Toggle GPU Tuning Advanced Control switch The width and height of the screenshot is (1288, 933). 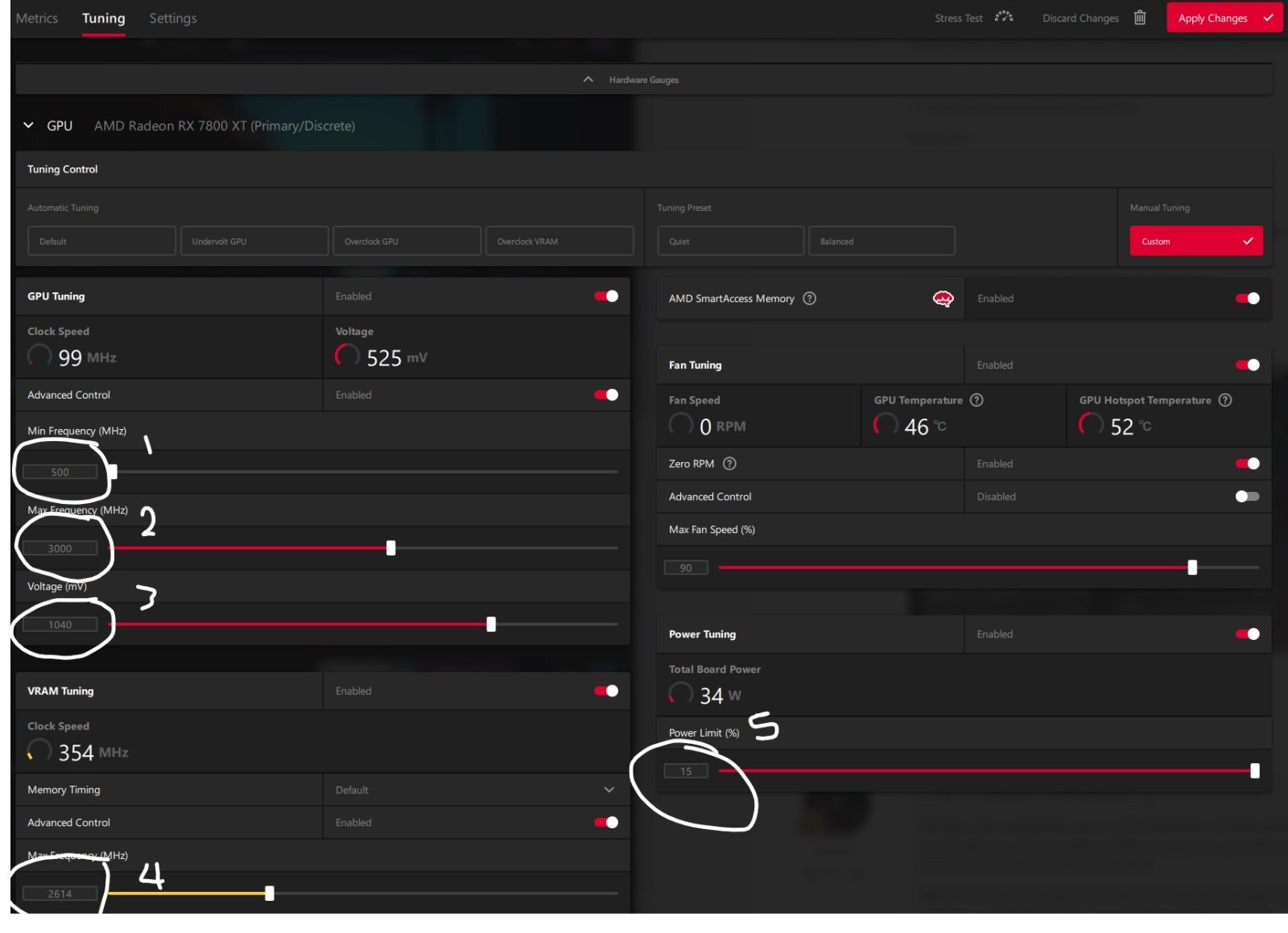point(606,394)
